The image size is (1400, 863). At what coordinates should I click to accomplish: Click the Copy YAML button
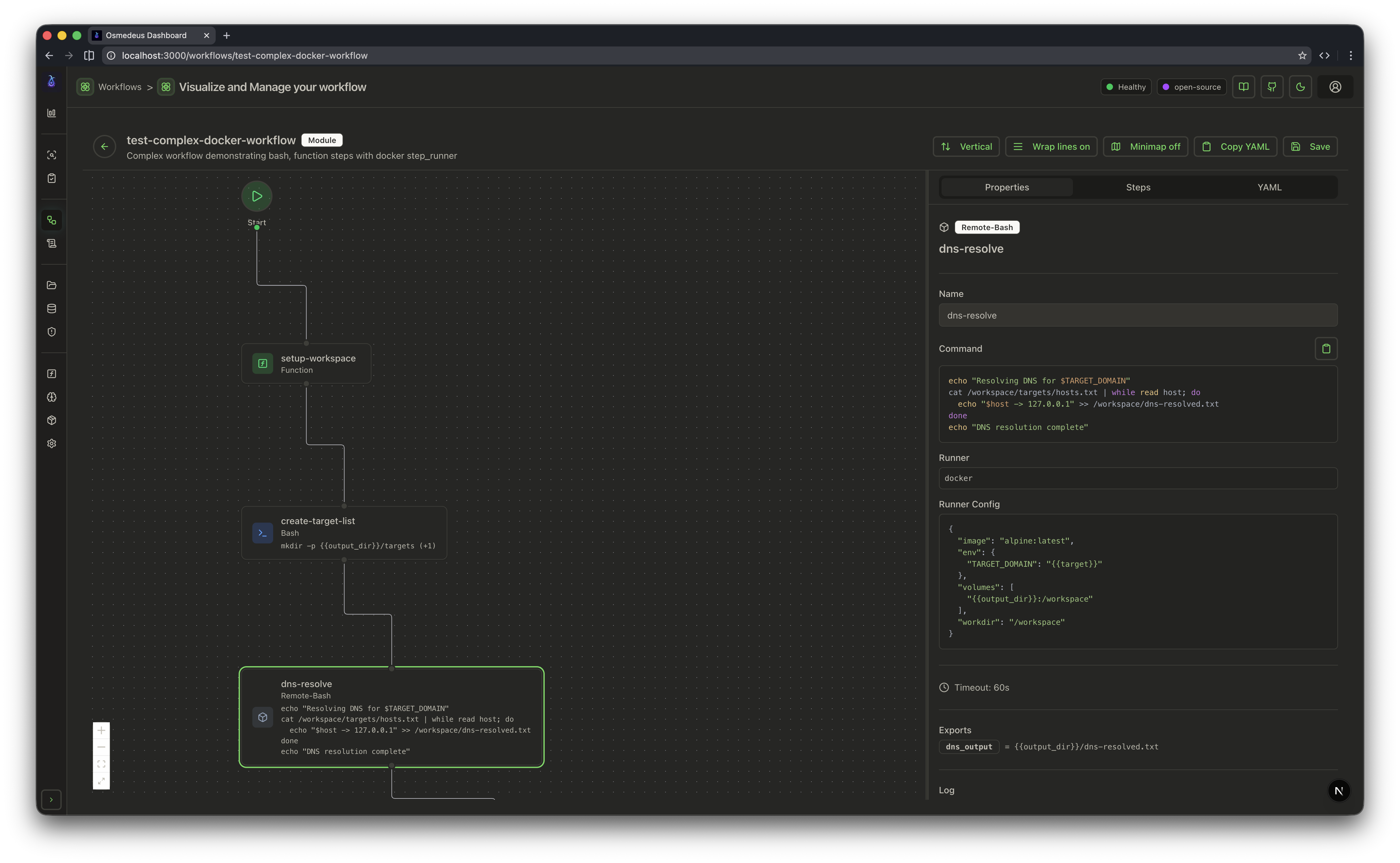click(x=1234, y=146)
